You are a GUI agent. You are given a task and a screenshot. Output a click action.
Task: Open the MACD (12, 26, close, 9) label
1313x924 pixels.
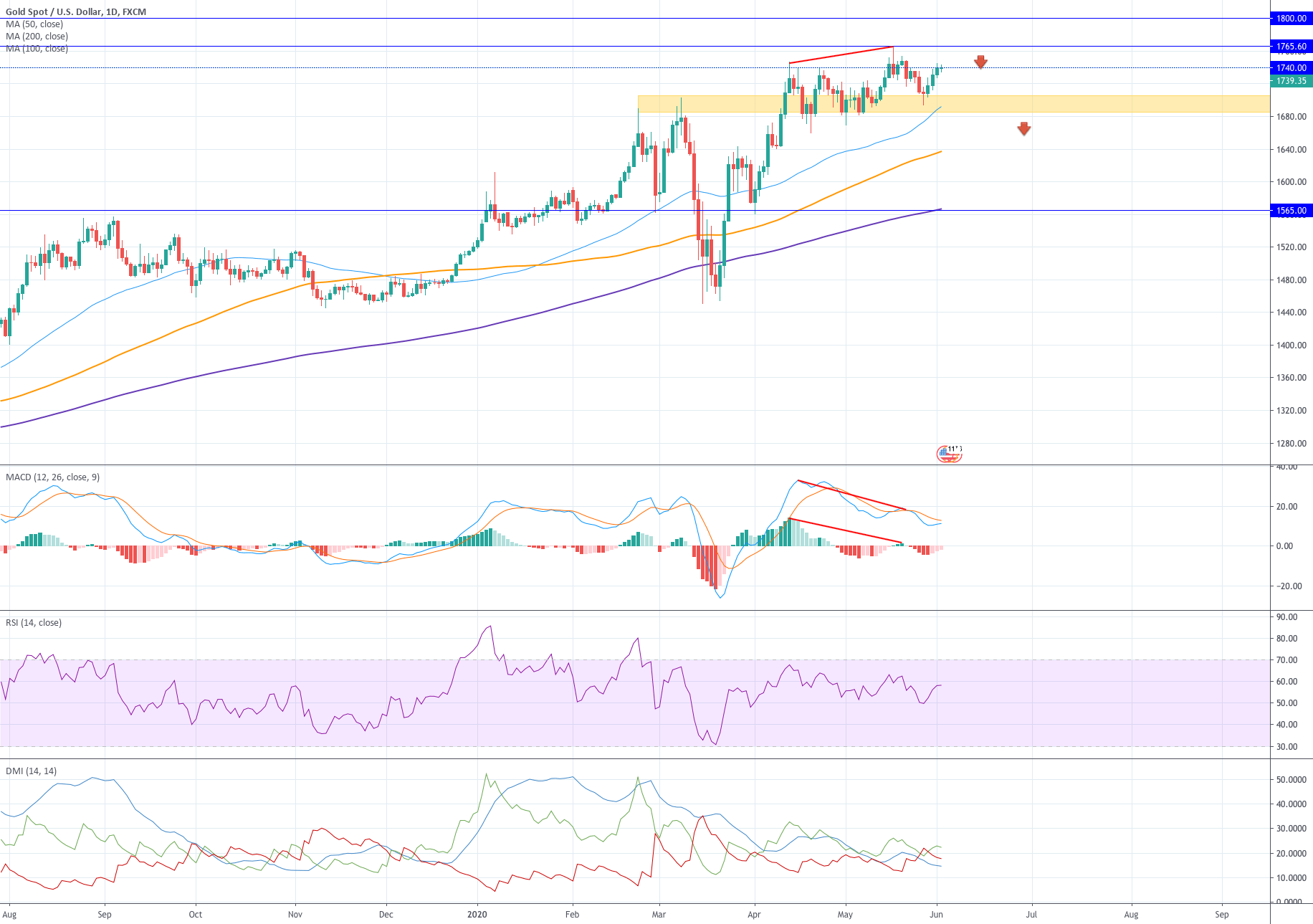[52, 477]
